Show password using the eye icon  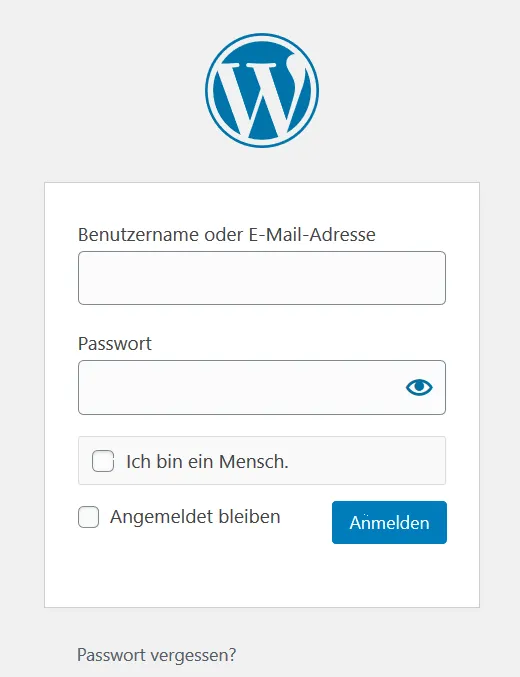tap(419, 387)
